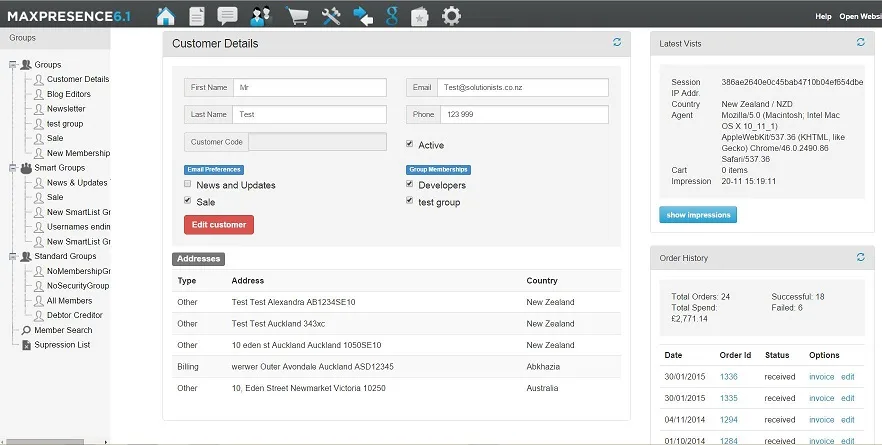Open the members people icon in toolbar
882x445 pixels.
pos(260,16)
